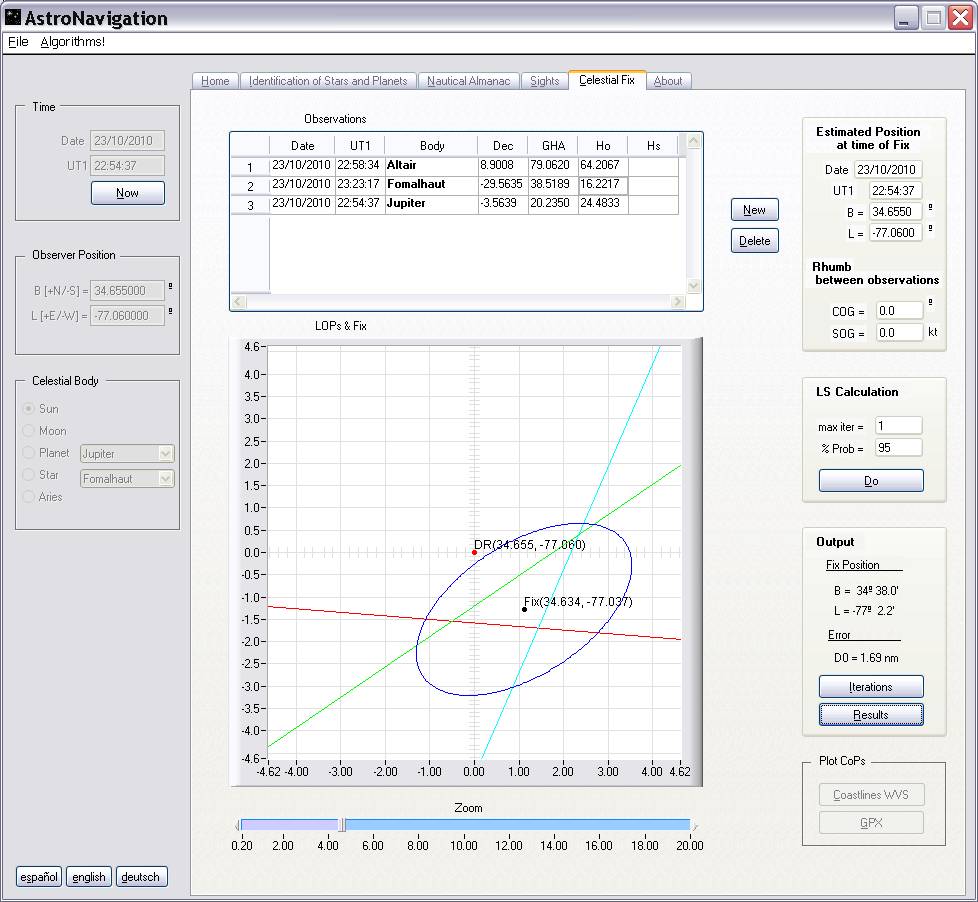Switch to the Nautical Almanac tab
This screenshot has height=902, width=978.
pos(468,81)
